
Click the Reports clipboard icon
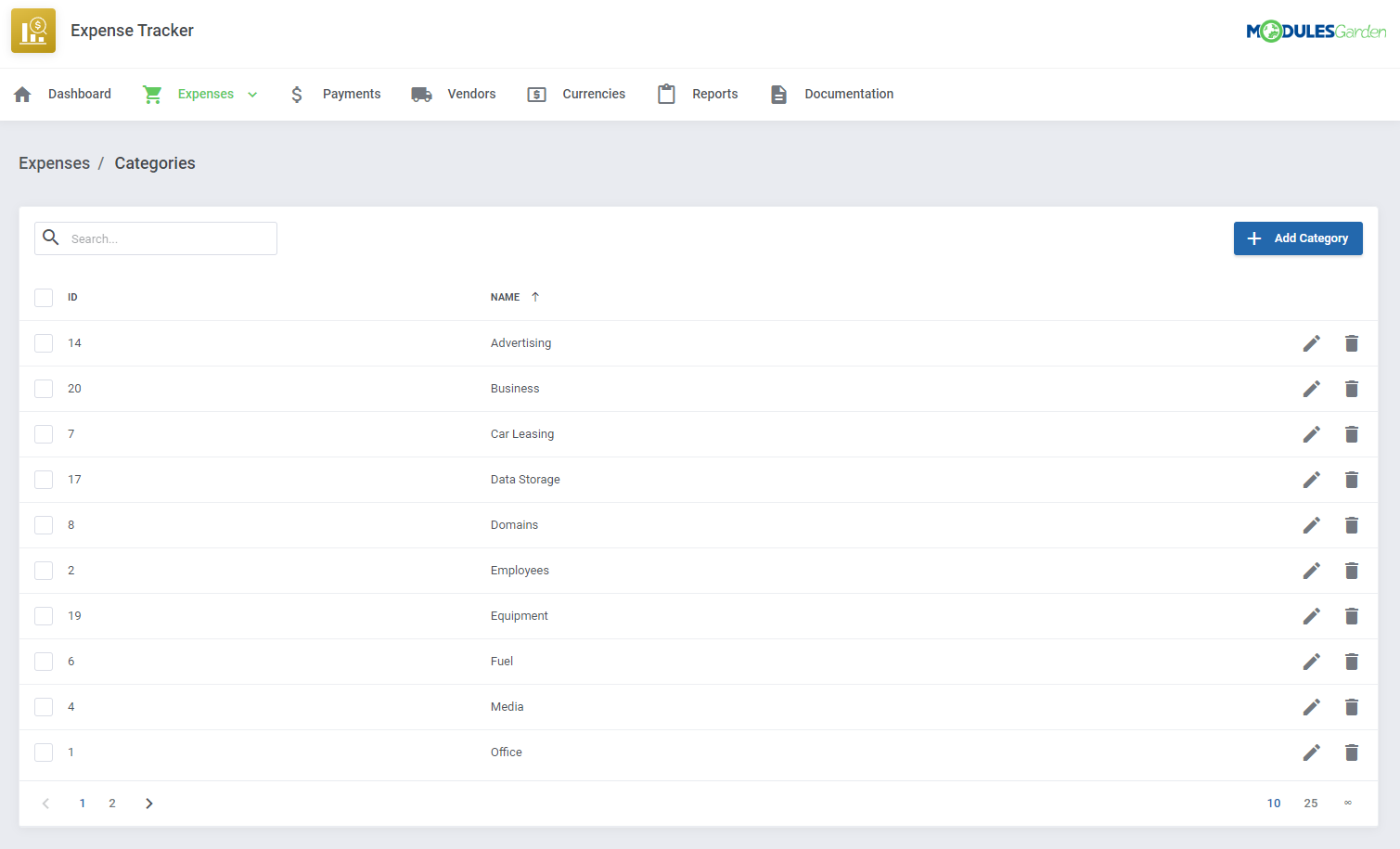pyautogui.click(x=666, y=94)
